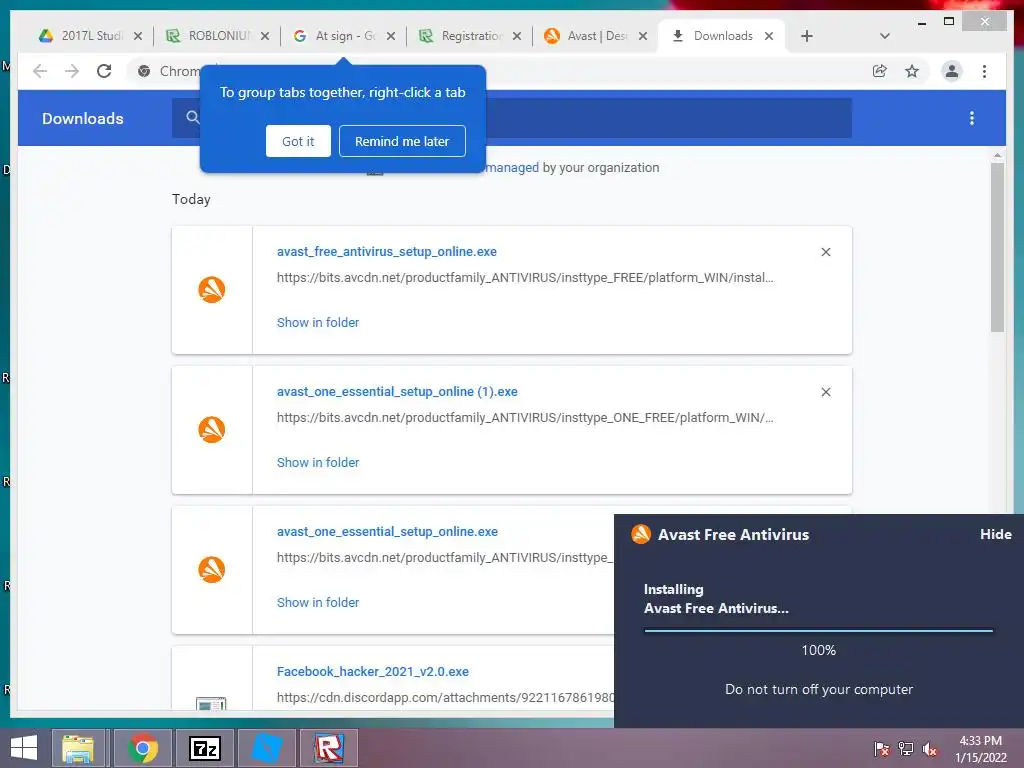Open Roblox from the taskbar
Viewport: 1024px width, 768px height.
[328, 748]
